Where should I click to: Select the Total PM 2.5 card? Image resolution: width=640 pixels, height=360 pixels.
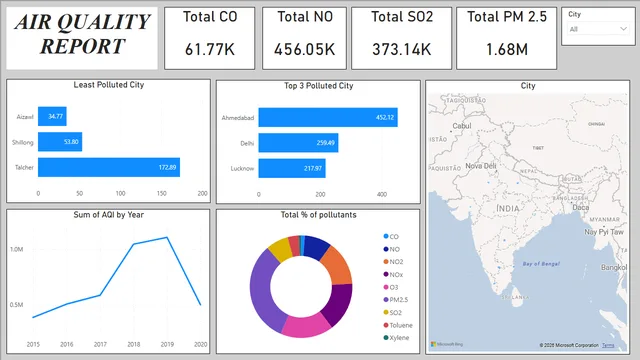507,38
